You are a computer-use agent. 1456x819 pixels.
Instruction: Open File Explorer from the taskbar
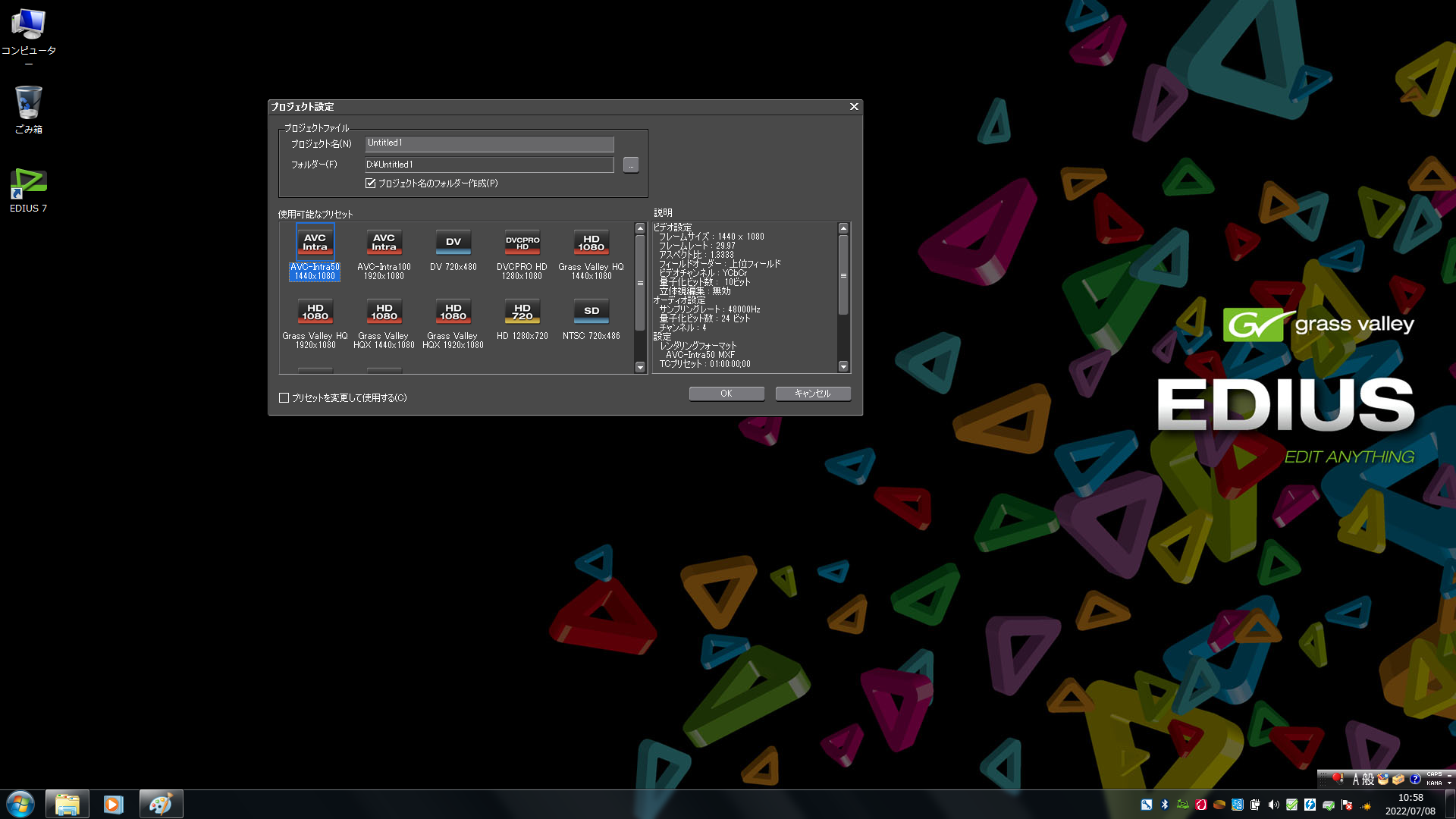coord(67,804)
